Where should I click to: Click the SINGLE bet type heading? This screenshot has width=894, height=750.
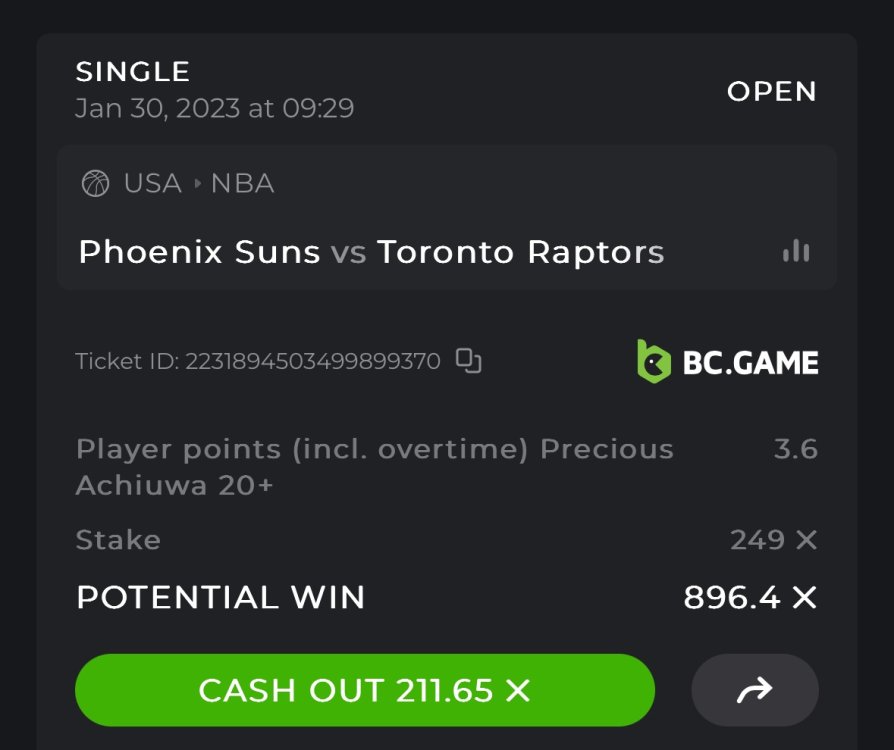pos(133,72)
